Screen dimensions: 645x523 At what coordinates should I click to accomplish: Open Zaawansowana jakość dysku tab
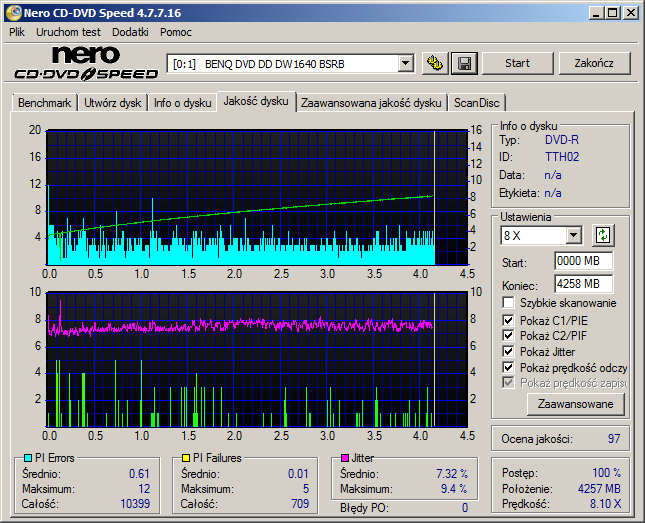(x=371, y=102)
